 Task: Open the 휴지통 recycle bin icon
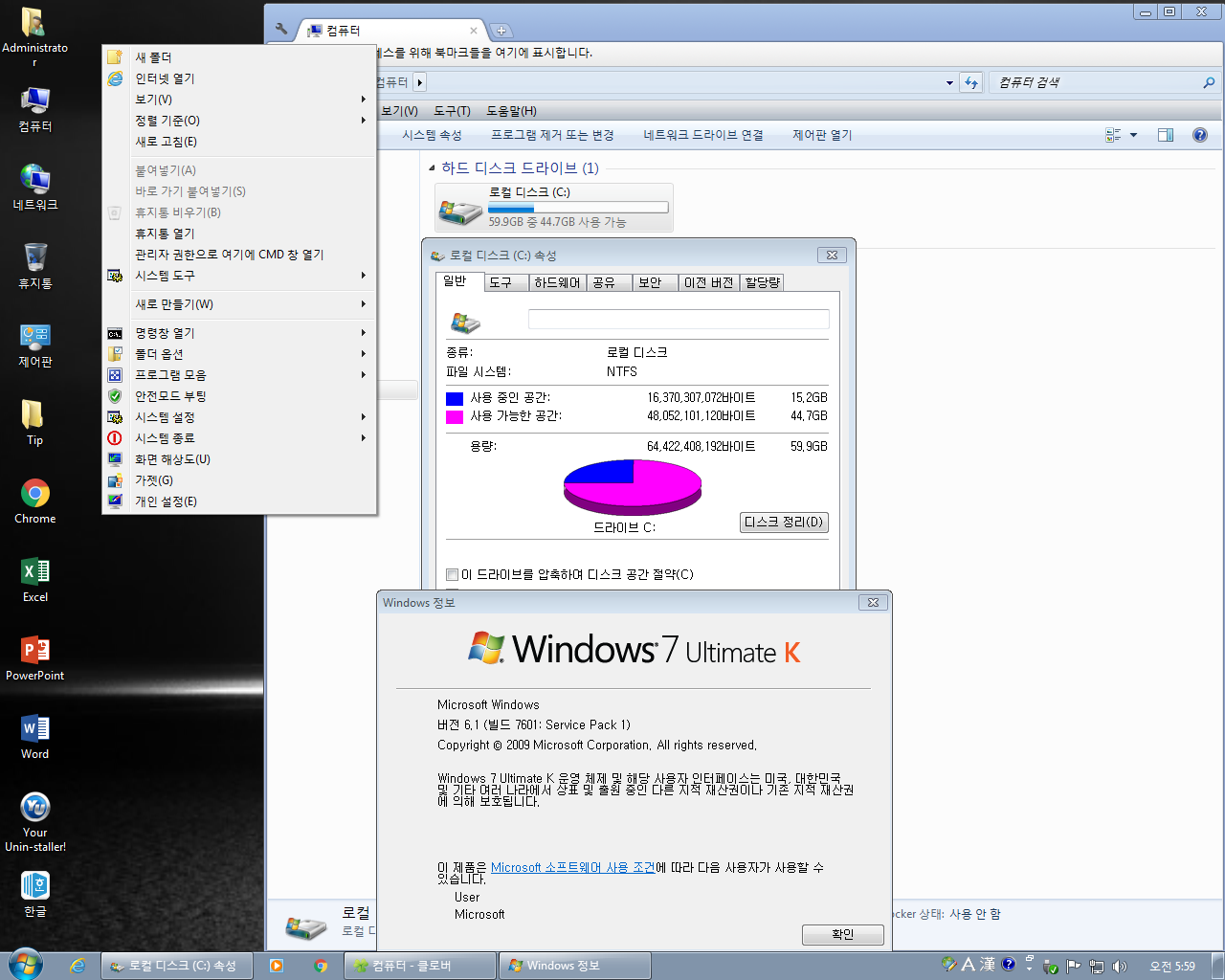(34, 266)
